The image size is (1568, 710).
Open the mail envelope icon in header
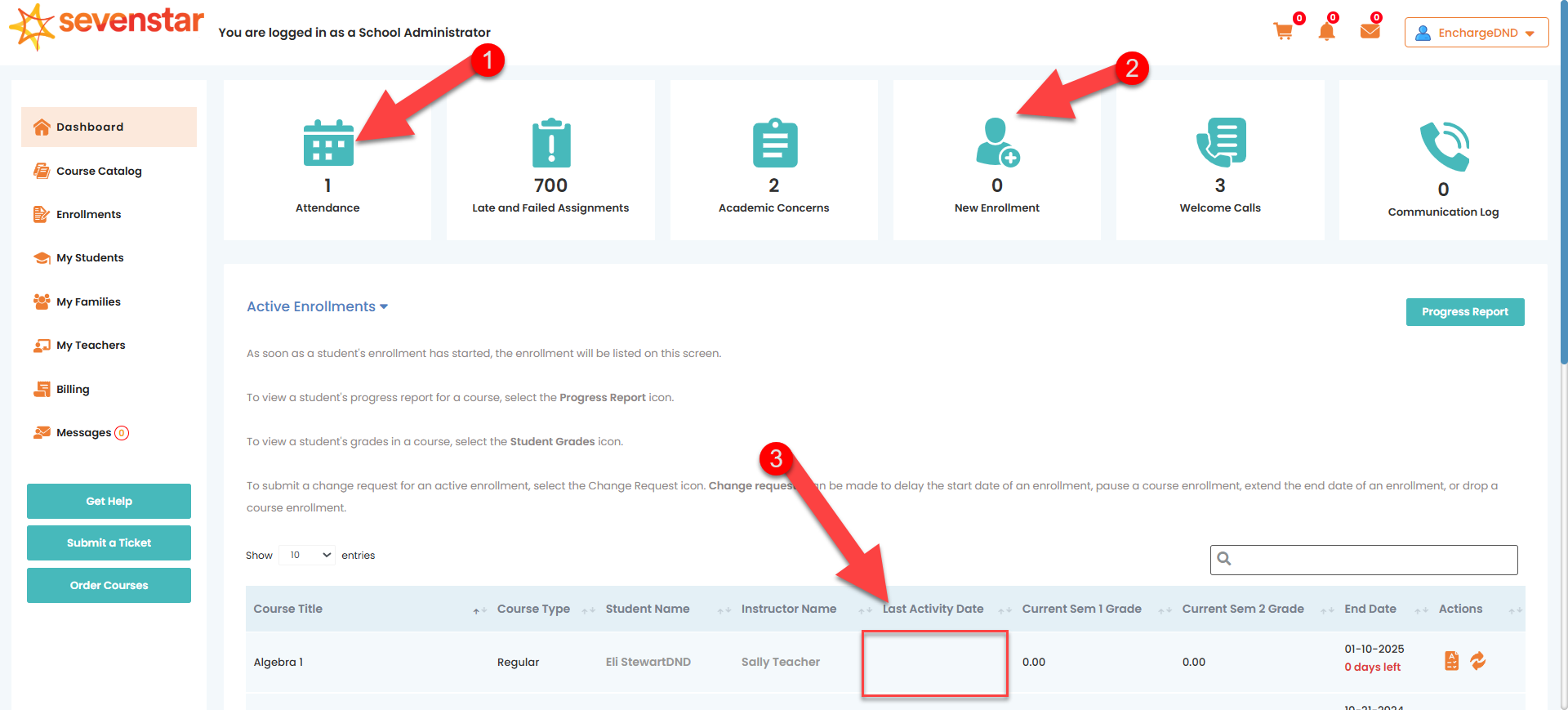pos(1370,32)
